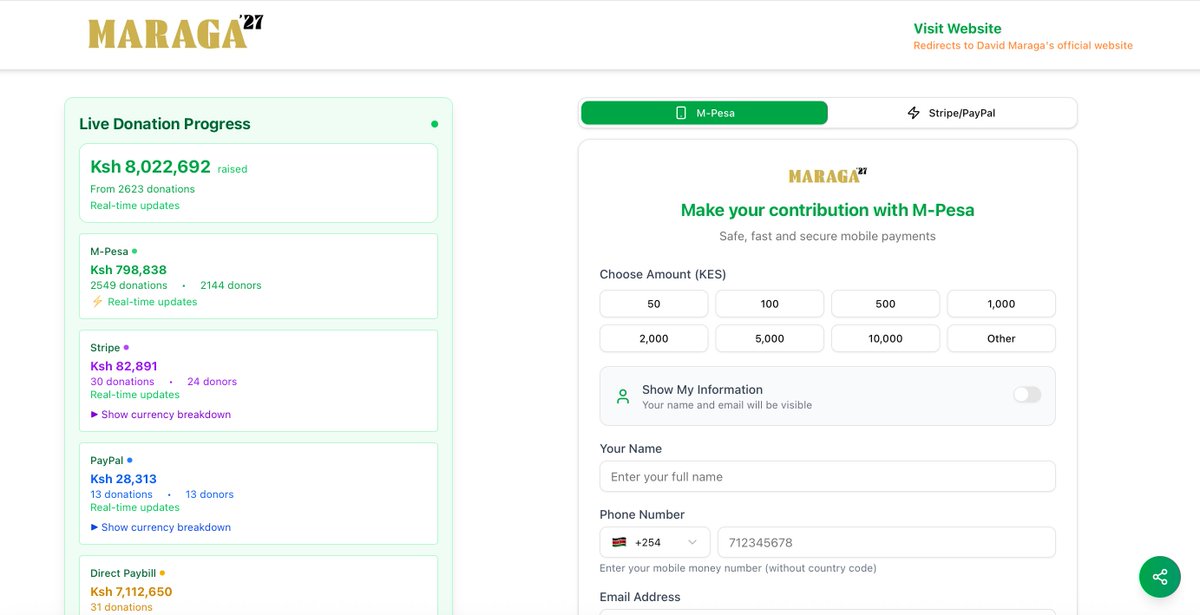Click 'From 2623 donations' text
This screenshot has width=1200, height=615.
pyautogui.click(x=143, y=189)
